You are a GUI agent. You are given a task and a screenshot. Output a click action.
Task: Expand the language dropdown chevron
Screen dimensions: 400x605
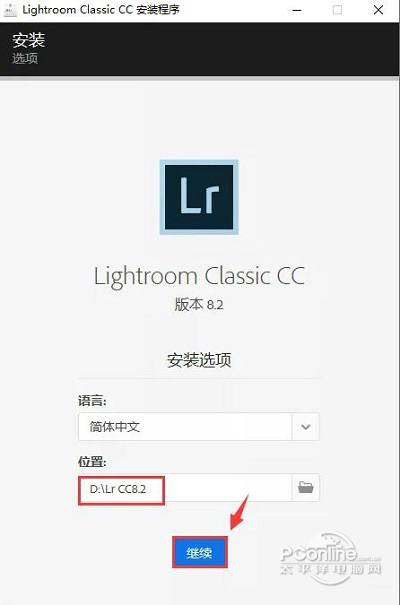(305, 427)
